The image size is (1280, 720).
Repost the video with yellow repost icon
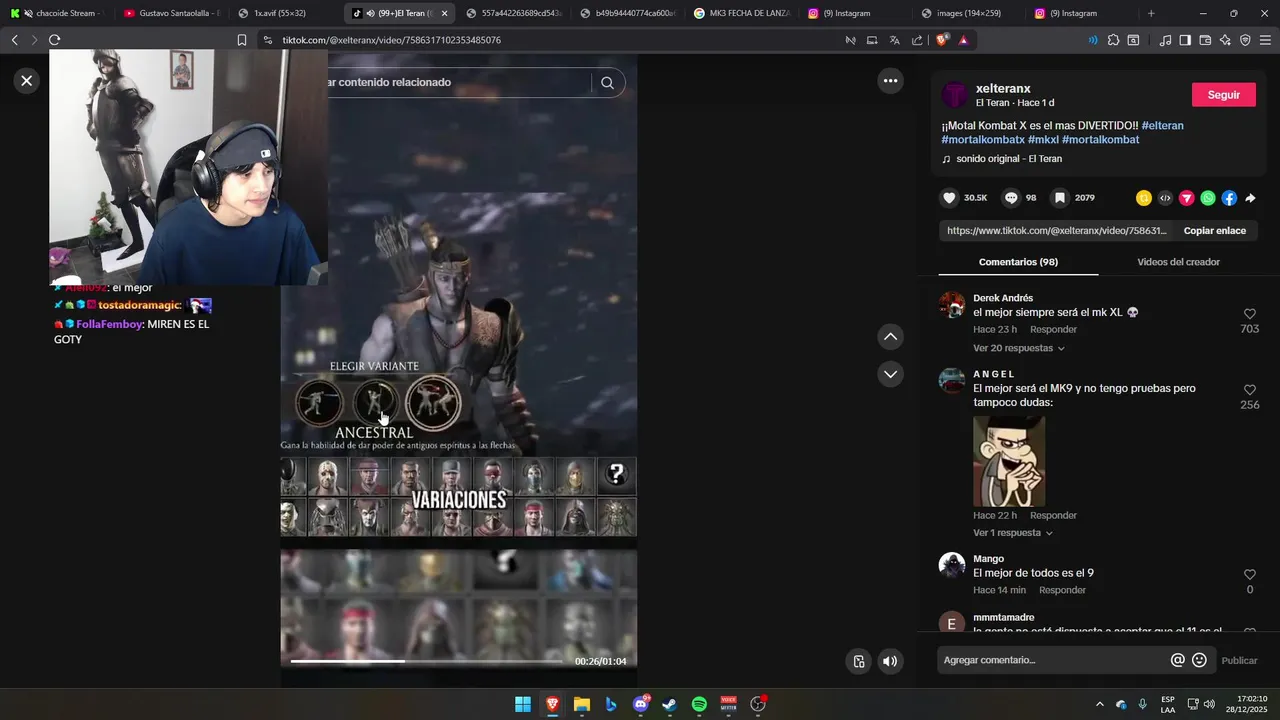[1144, 198]
